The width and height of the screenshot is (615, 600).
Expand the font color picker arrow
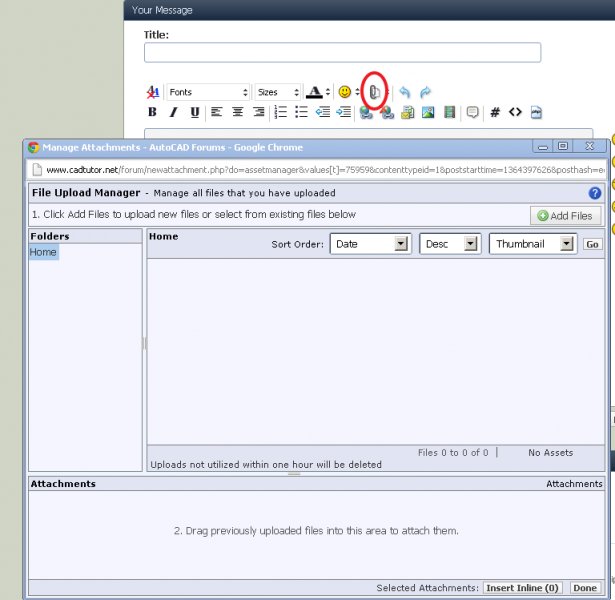click(x=328, y=92)
